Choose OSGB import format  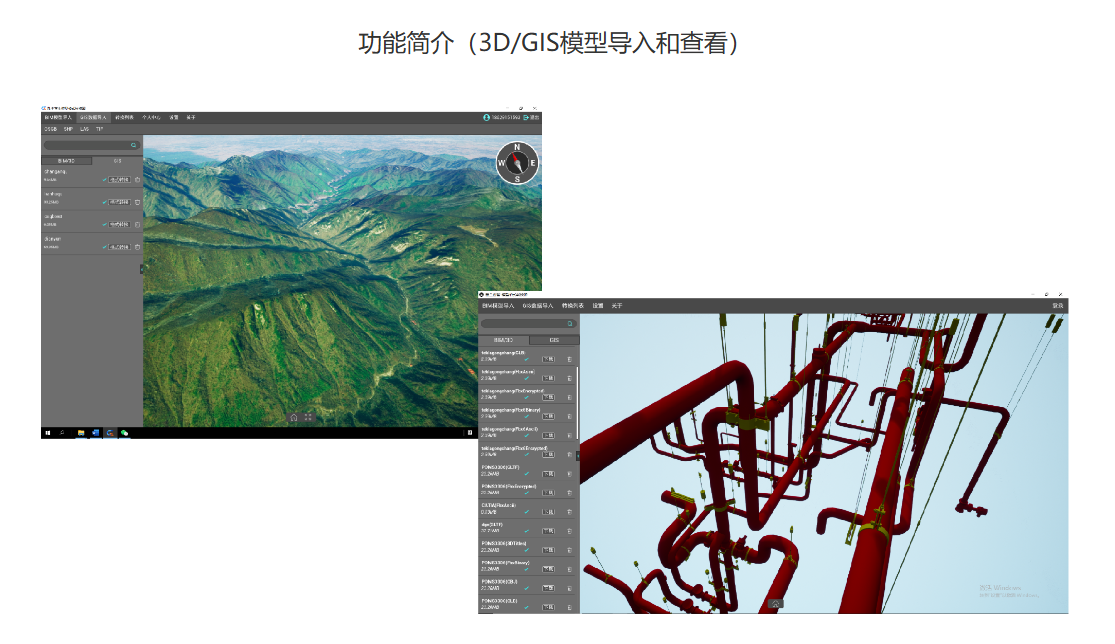[x=50, y=129]
